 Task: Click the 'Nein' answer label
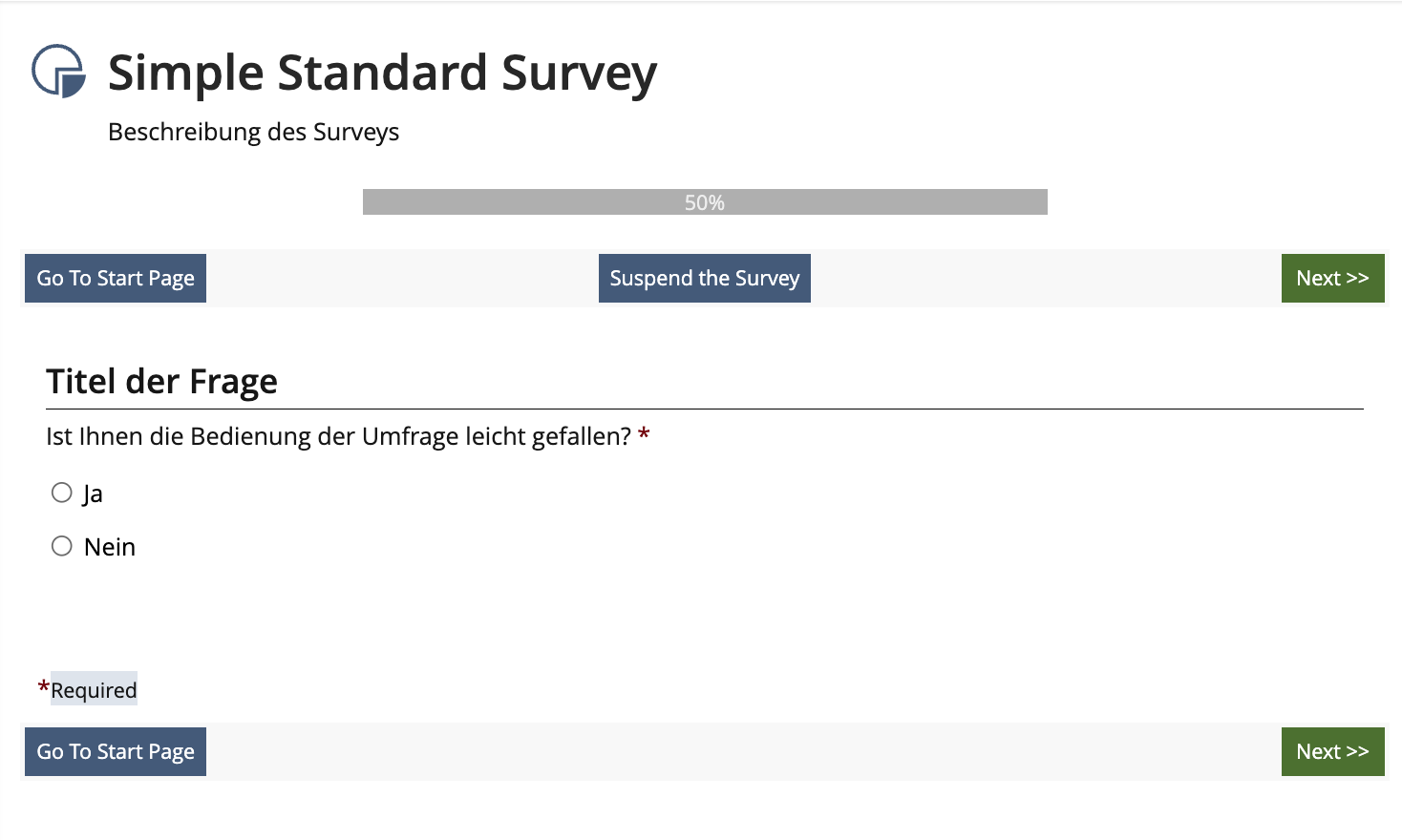[x=110, y=547]
